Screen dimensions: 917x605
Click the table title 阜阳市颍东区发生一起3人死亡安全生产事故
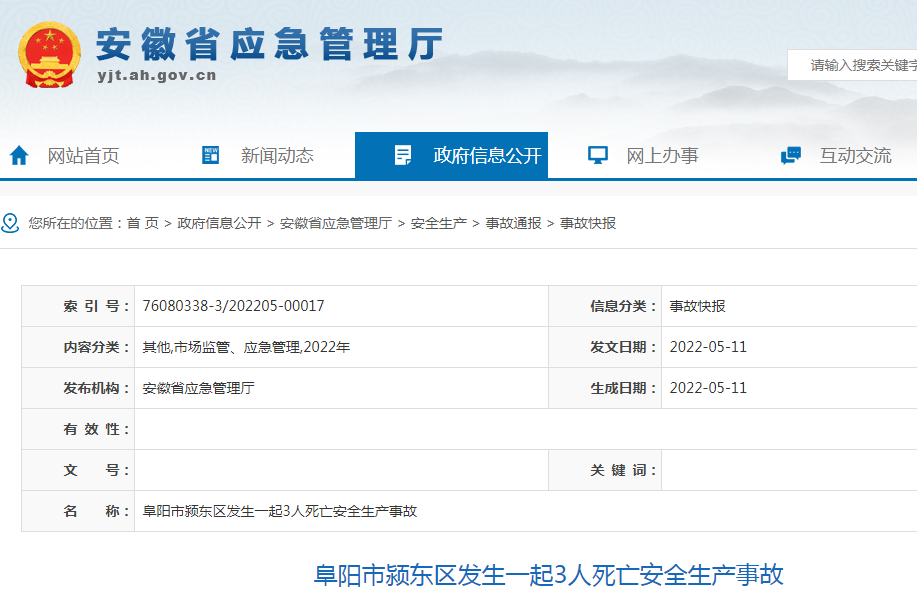(280, 511)
